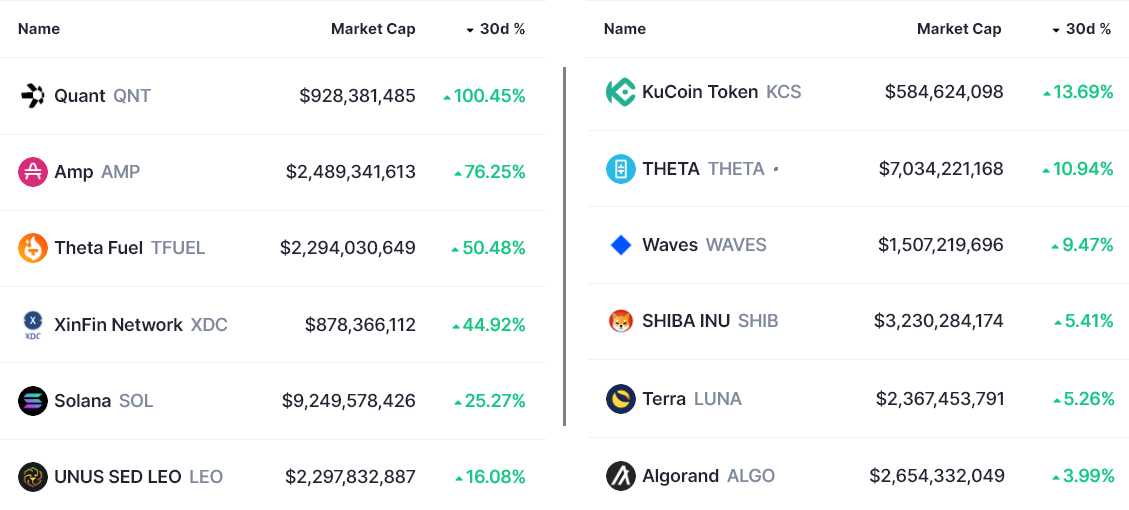Viewport: 1129px width, 510px height.
Task: Click the Algorand black logo
Action: coord(621,476)
